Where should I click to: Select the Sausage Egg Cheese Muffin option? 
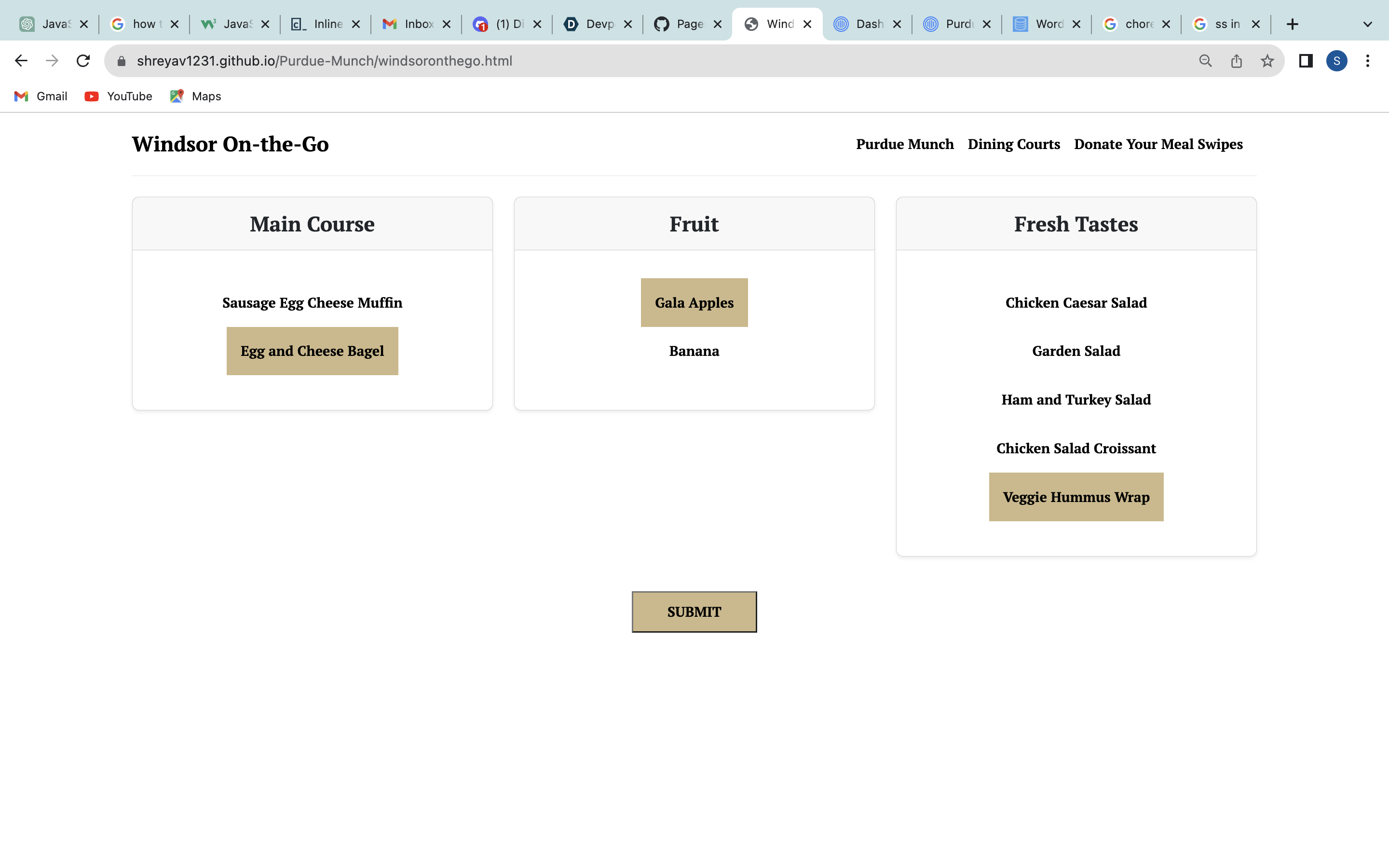(x=312, y=302)
